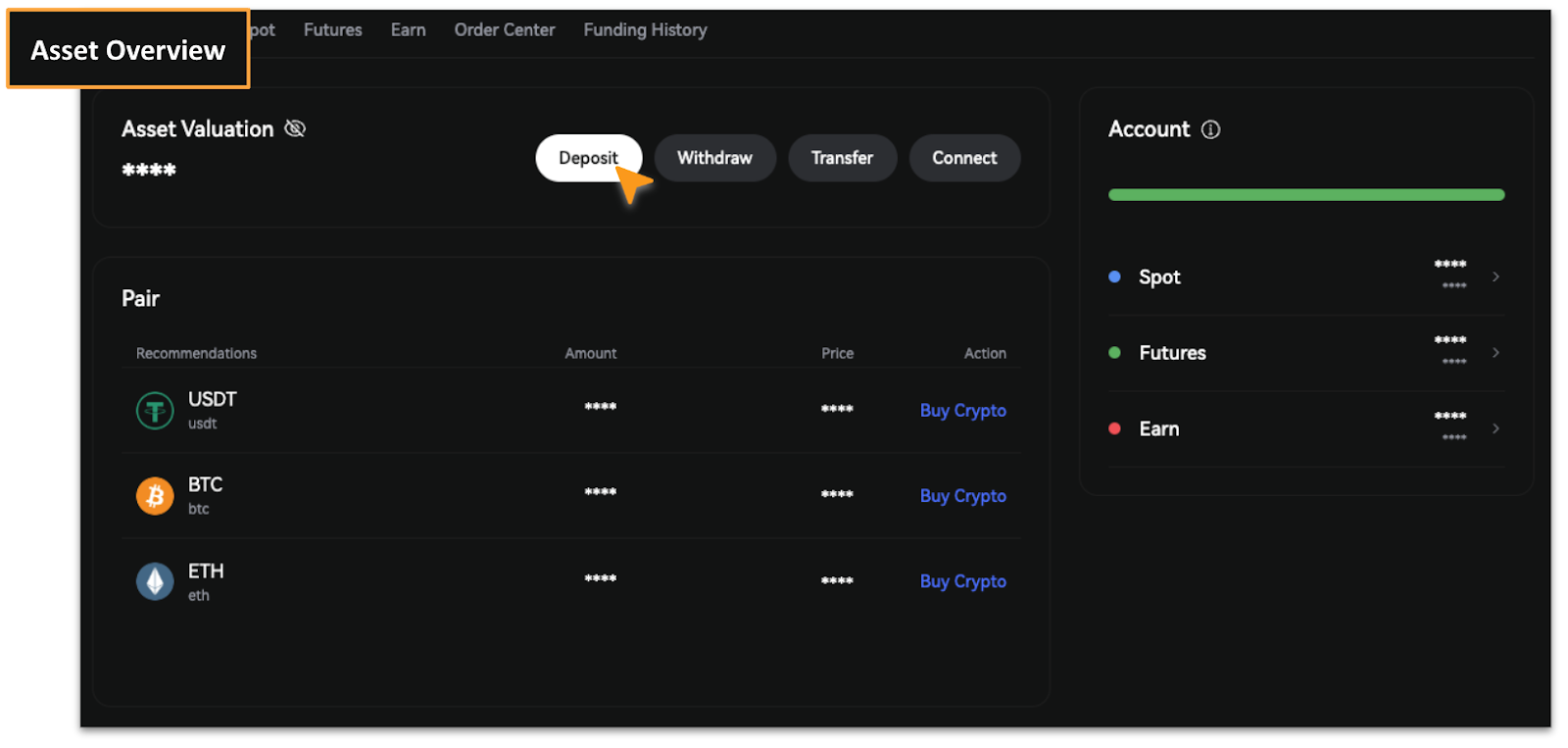
Task: Click the Recommendations column header
Action: pyautogui.click(x=196, y=353)
